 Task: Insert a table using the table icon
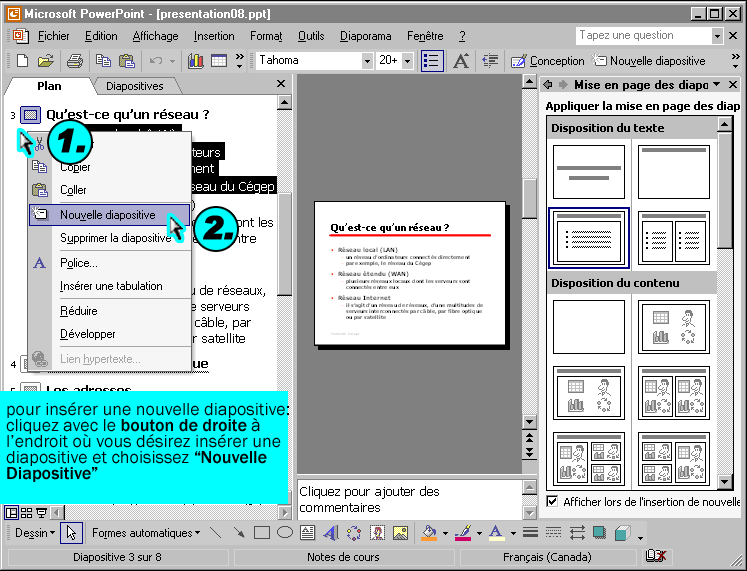(x=219, y=61)
